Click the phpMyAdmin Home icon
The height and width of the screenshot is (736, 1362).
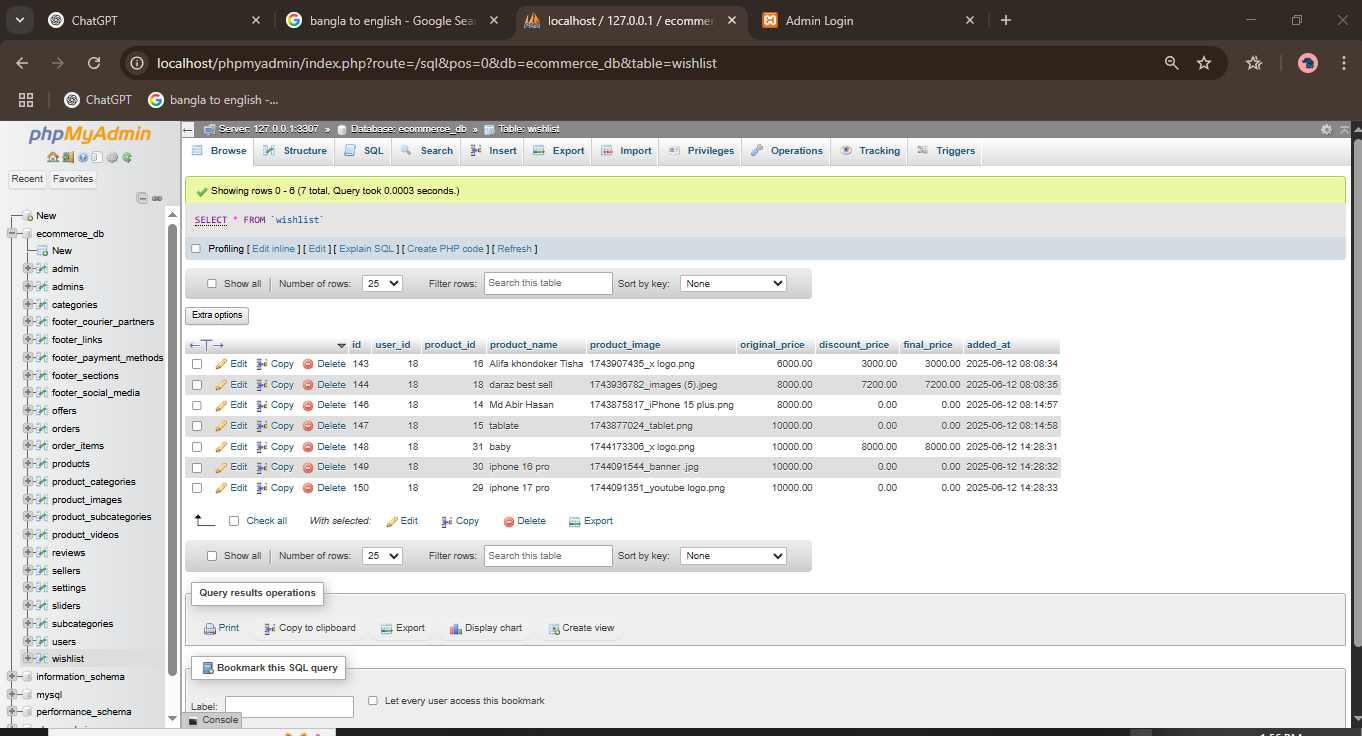pos(53,157)
